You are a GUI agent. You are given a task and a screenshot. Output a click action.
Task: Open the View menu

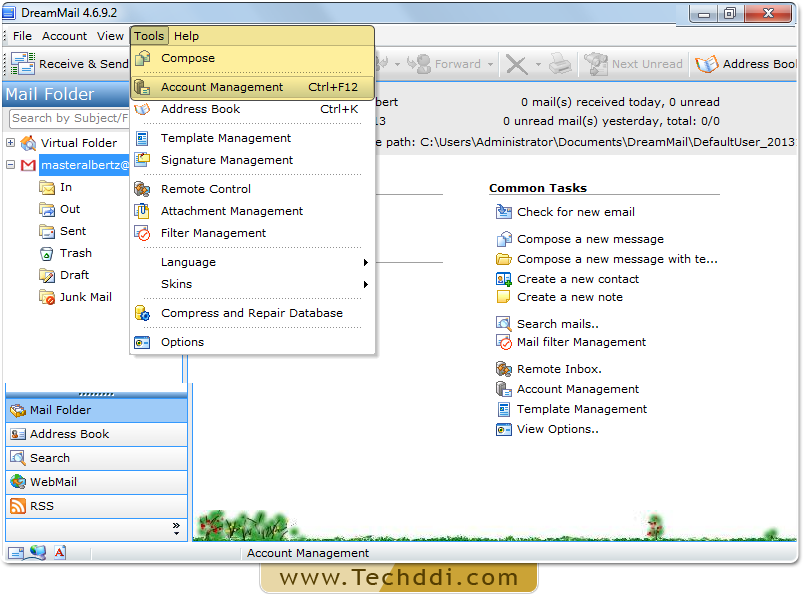click(110, 36)
